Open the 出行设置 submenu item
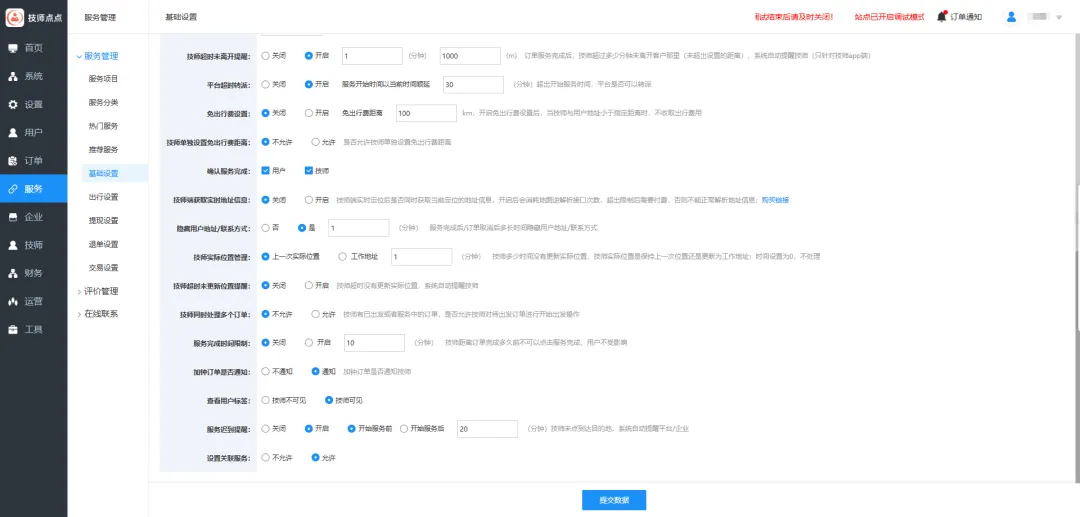Screen dimensions: 1080x517 tap(103, 197)
